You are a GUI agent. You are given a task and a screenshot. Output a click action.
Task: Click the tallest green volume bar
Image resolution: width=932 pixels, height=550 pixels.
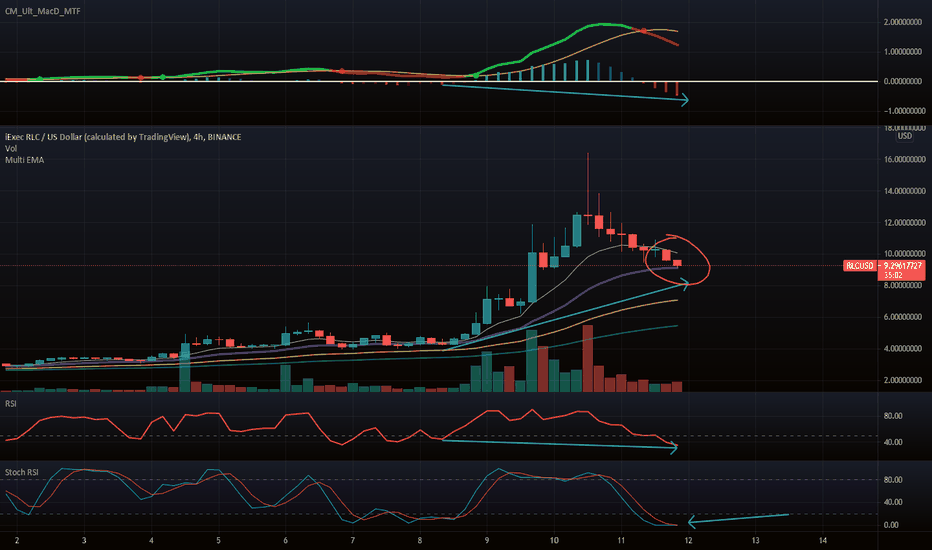click(531, 360)
